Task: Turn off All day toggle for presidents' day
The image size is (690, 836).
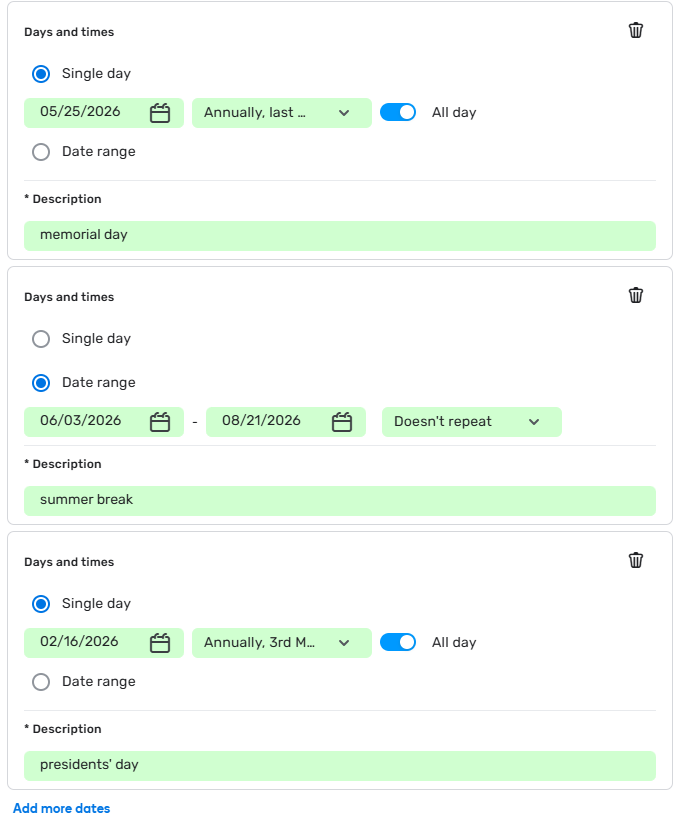Action: (x=398, y=642)
